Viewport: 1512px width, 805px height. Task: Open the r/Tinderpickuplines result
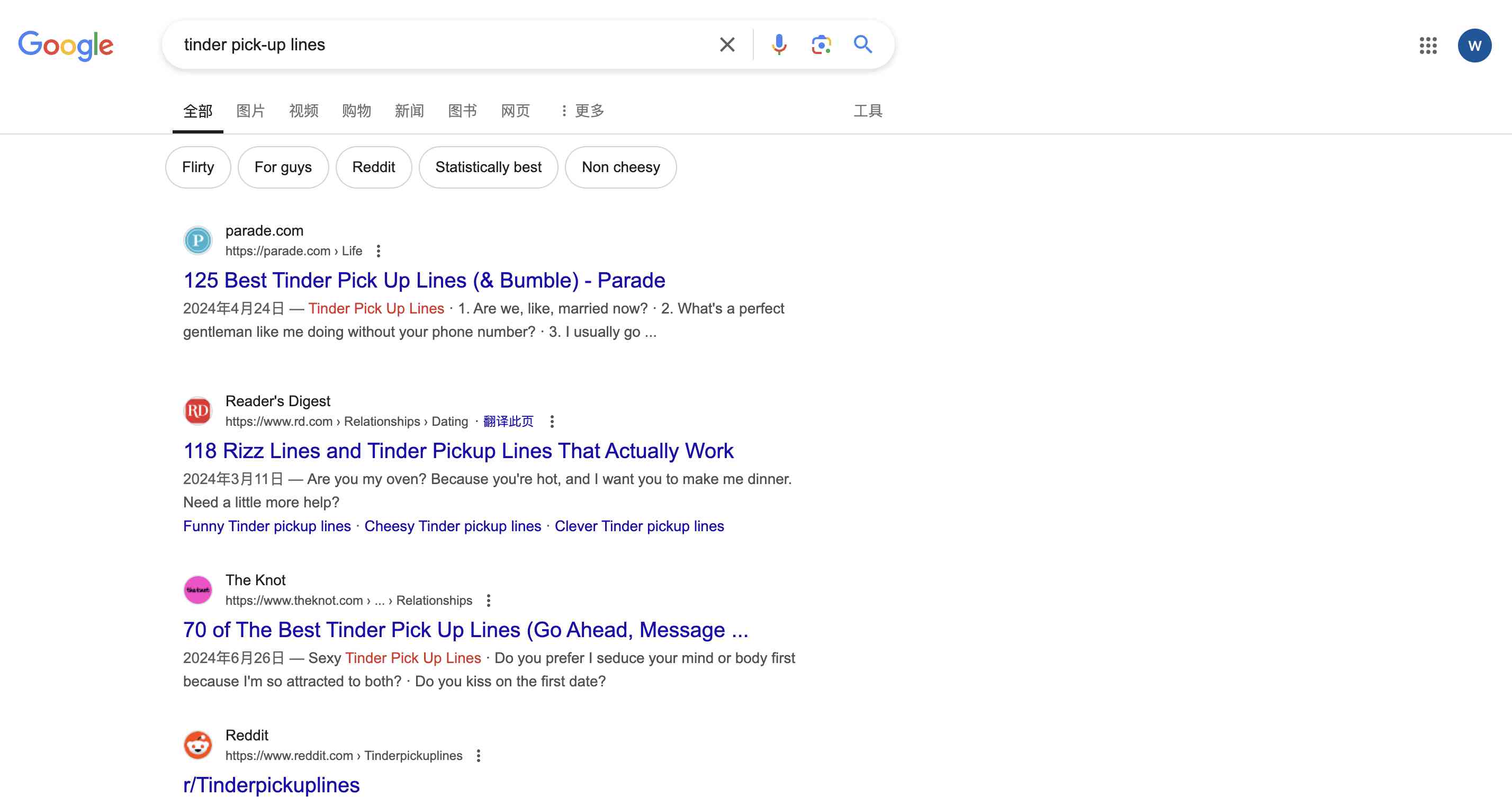271,785
